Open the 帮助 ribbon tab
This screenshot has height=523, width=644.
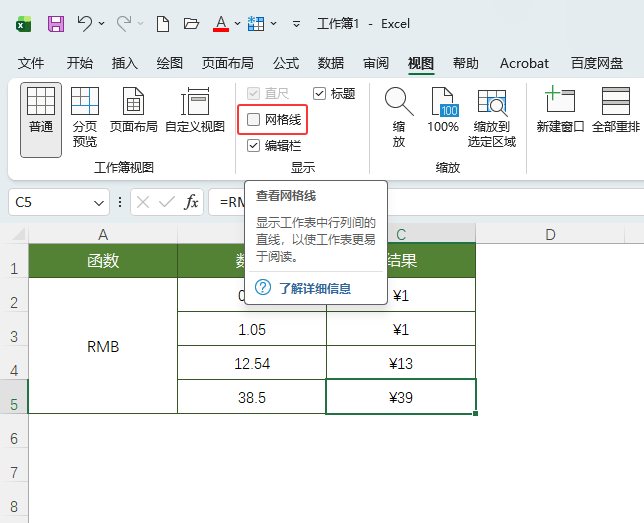pyautogui.click(x=466, y=63)
